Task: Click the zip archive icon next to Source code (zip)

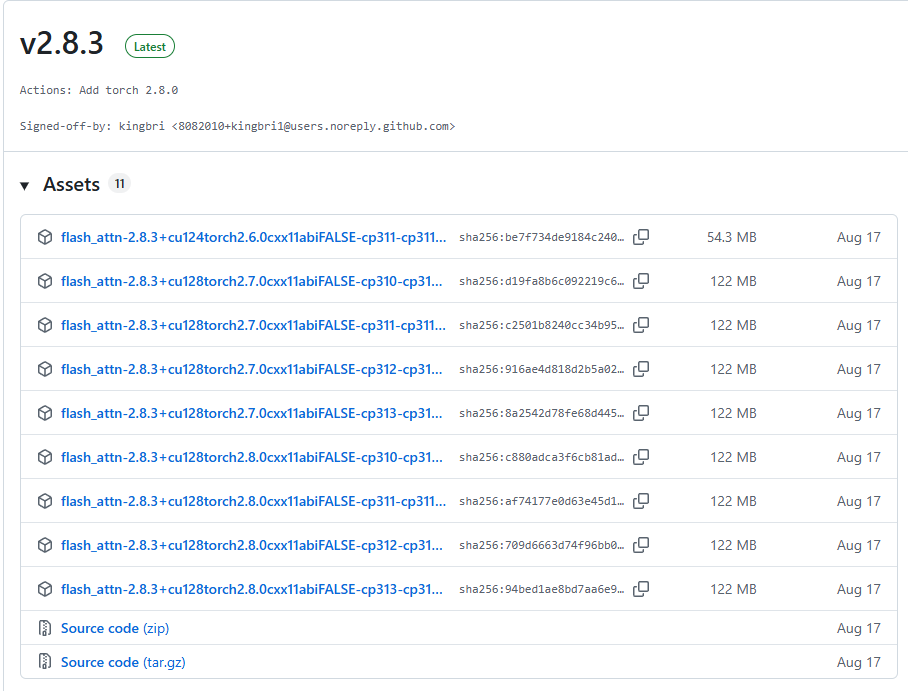Action: 44,628
